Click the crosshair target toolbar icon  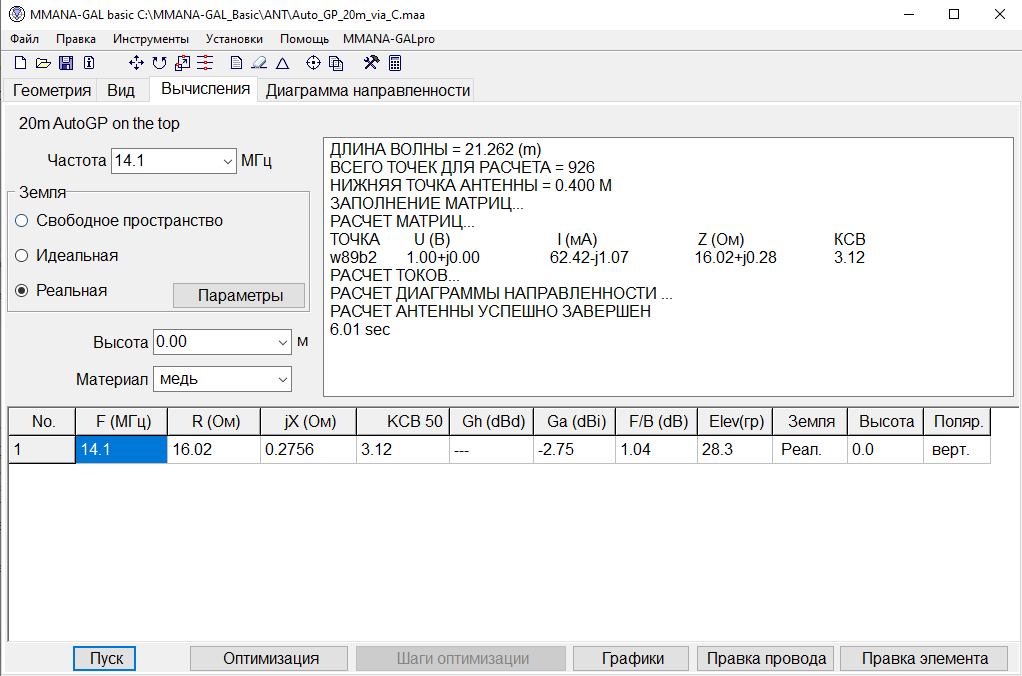(314, 63)
